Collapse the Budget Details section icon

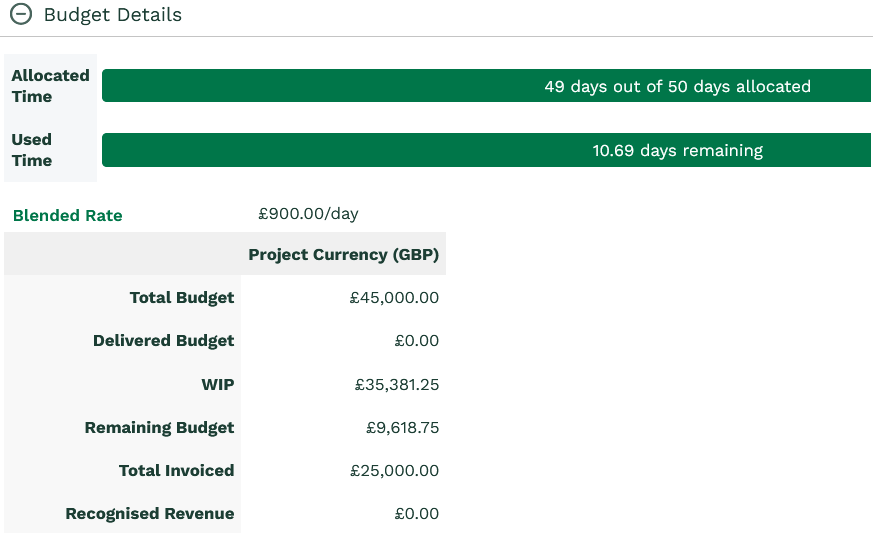(21, 14)
